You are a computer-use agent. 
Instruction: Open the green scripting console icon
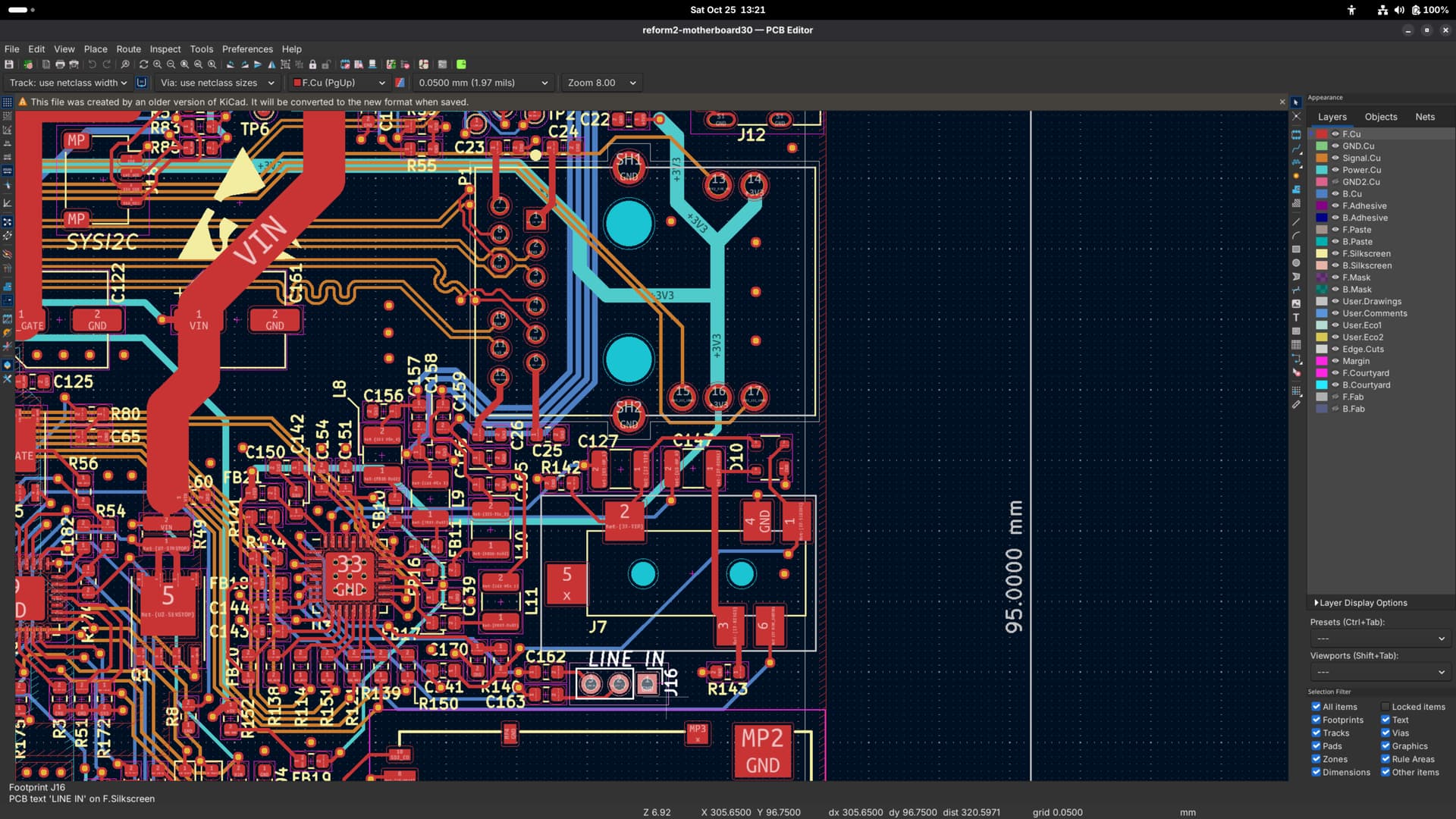(x=461, y=64)
